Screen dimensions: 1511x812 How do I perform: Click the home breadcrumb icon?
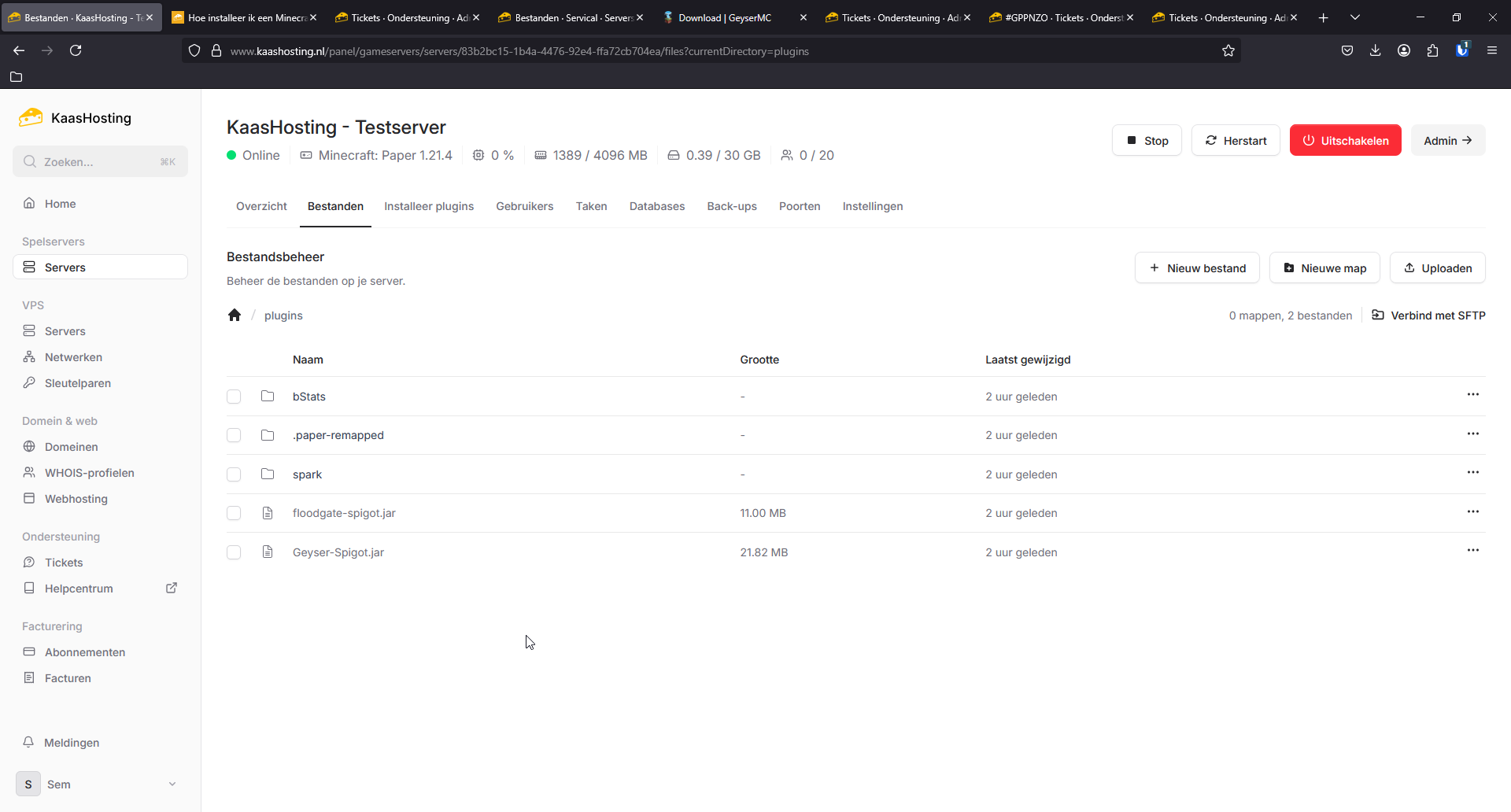pyautogui.click(x=235, y=316)
